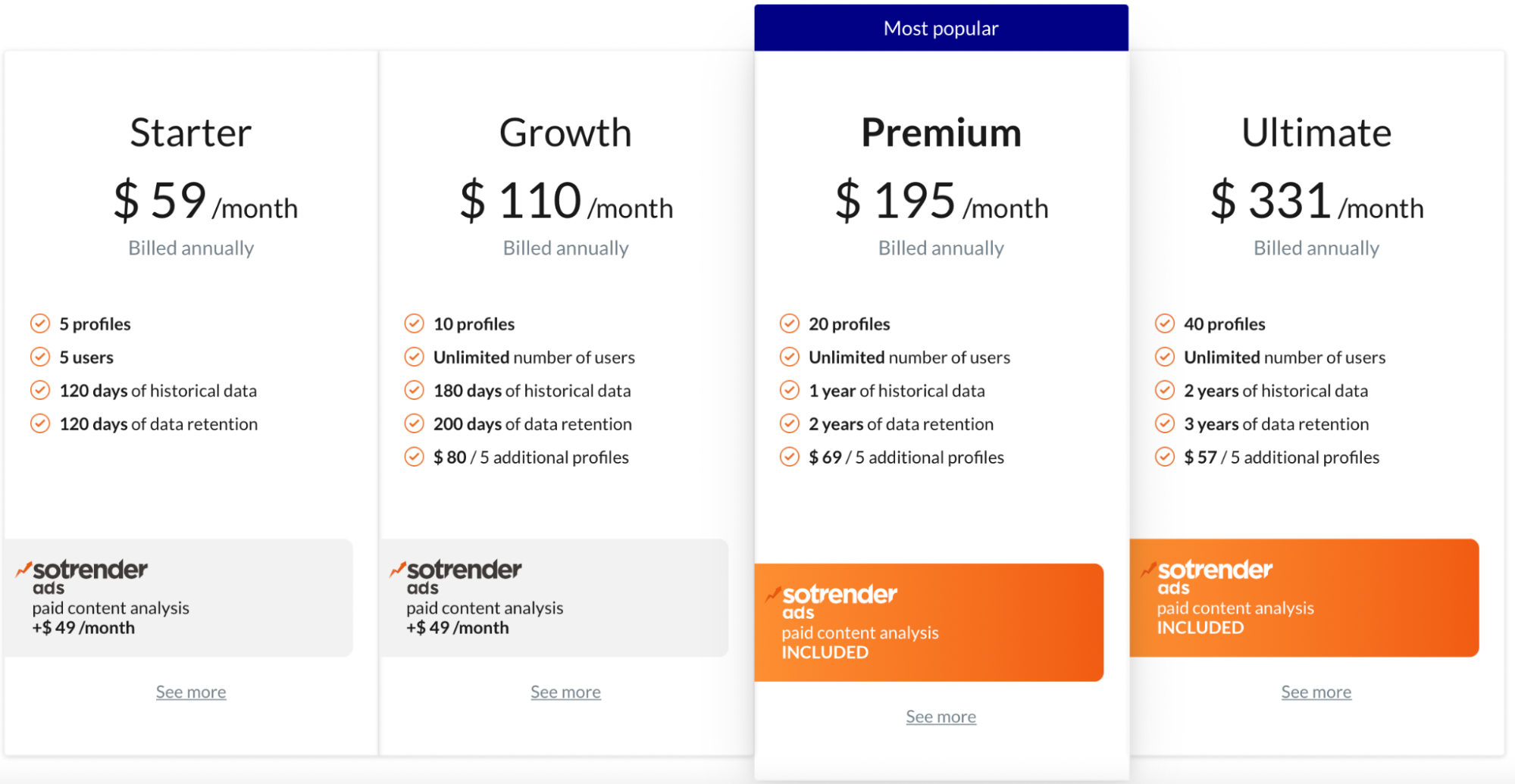
Task: Click the Sotrender Ads logo in Premium card
Action: coord(832,601)
